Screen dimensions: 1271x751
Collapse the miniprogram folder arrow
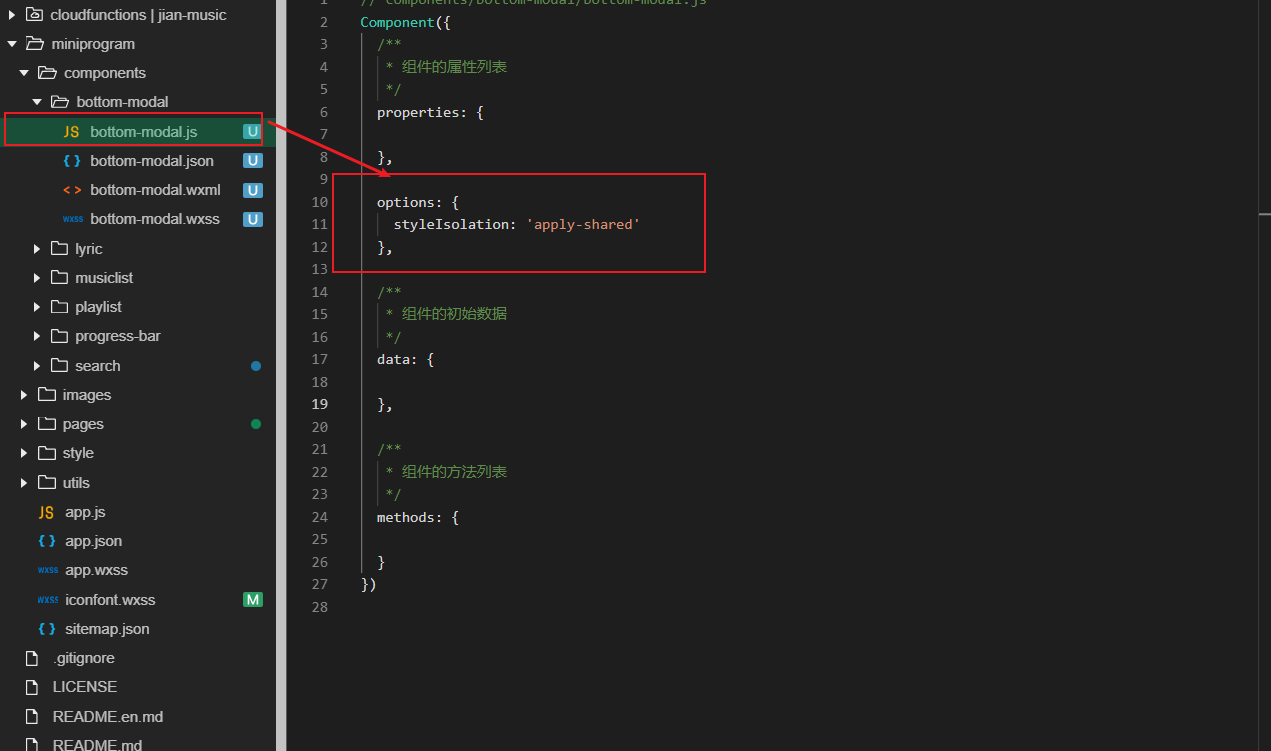[12, 44]
